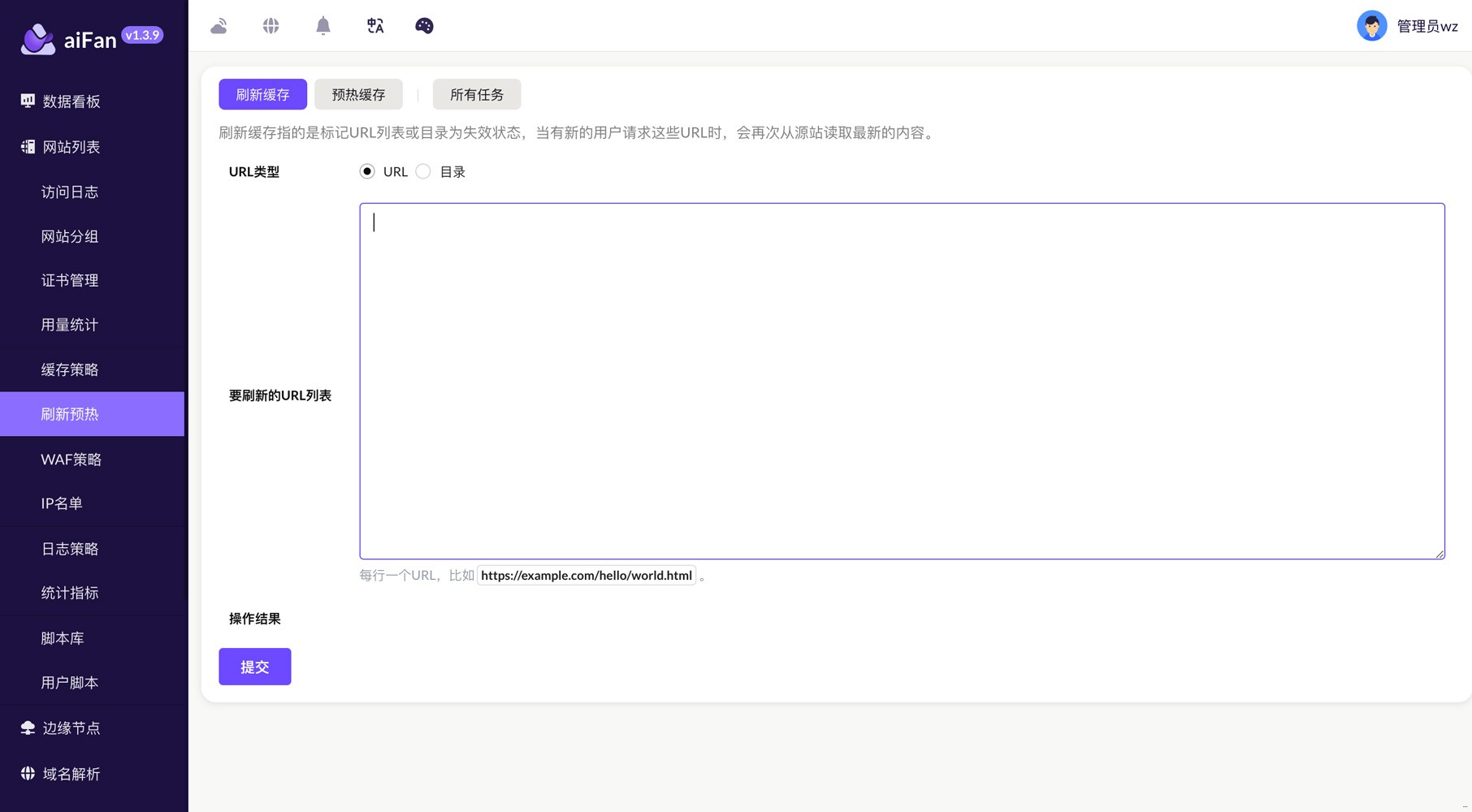Open 缓存策略 in the sidebar
Image resolution: width=1472 pixels, height=812 pixels.
tap(70, 369)
